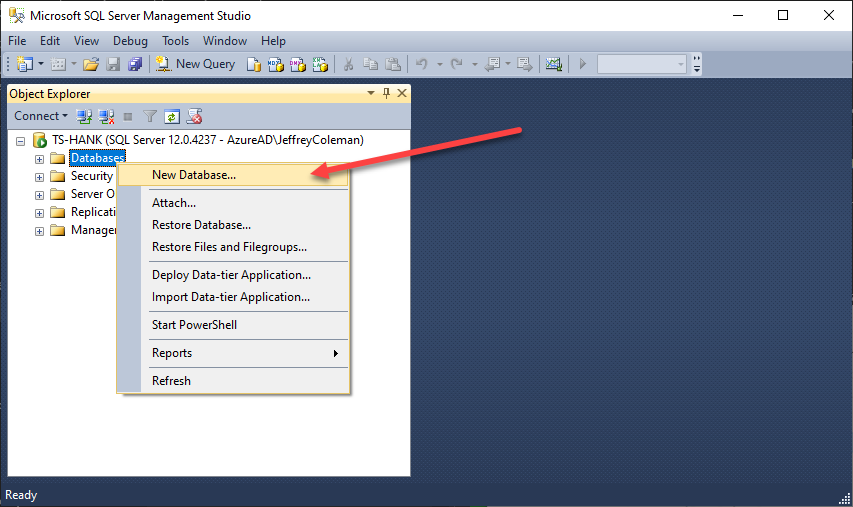Image resolution: width=853 pixels, height=507 pixels.
Task: Close the Object Explorer panel
Action: pyautogui.click(x=402, y=93)
